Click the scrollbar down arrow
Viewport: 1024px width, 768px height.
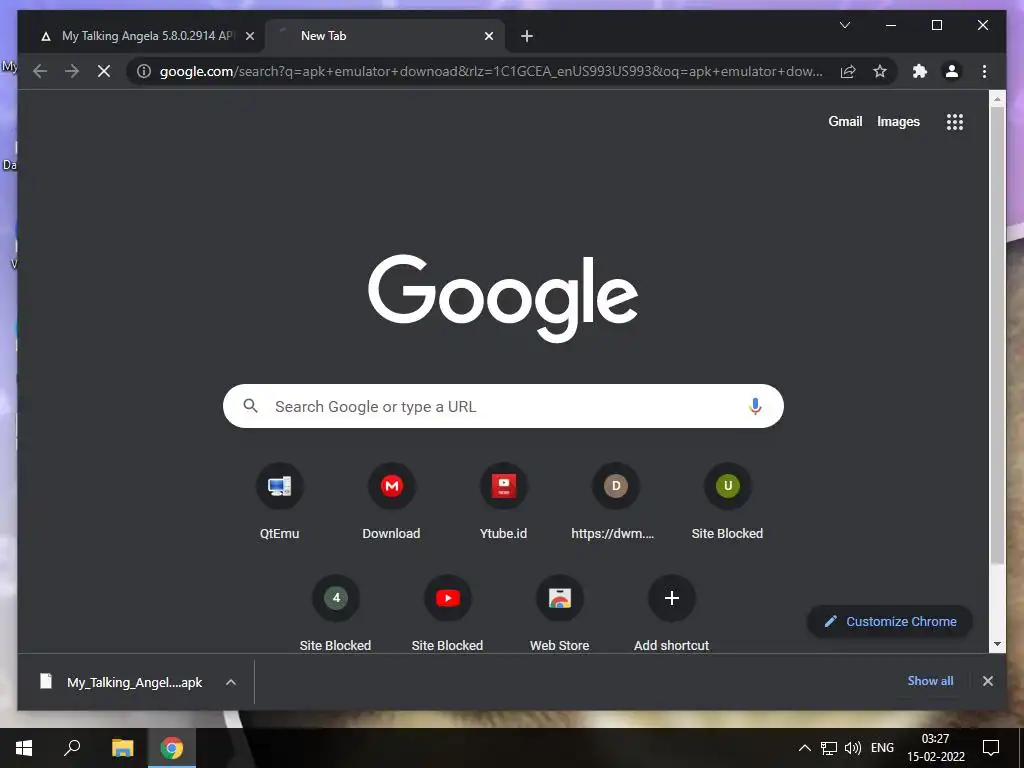997,644
